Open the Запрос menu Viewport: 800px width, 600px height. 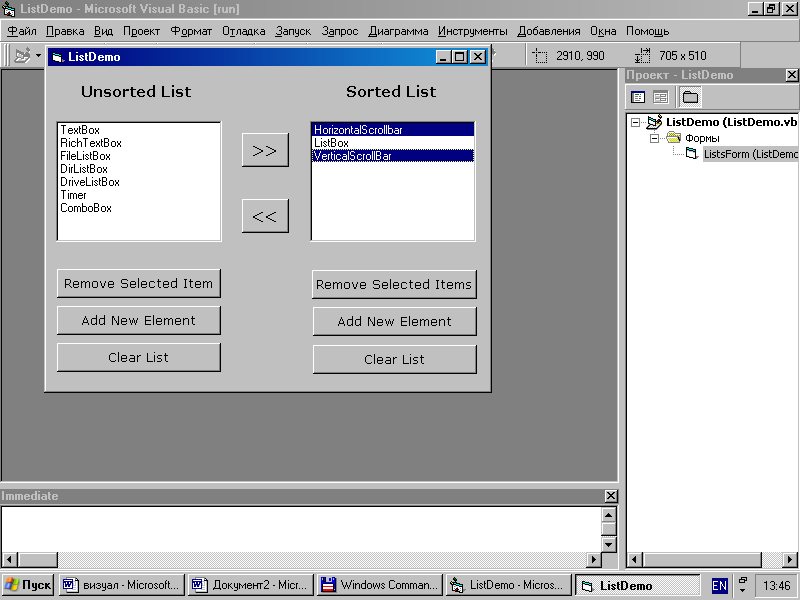tap(340, 31)
